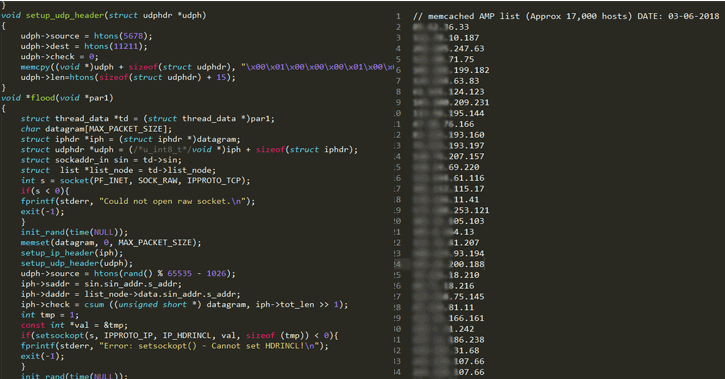This screenshot has width=725, height=379.
Task: Click the list entry ending in 71.75
Action: tap(443, 59)
